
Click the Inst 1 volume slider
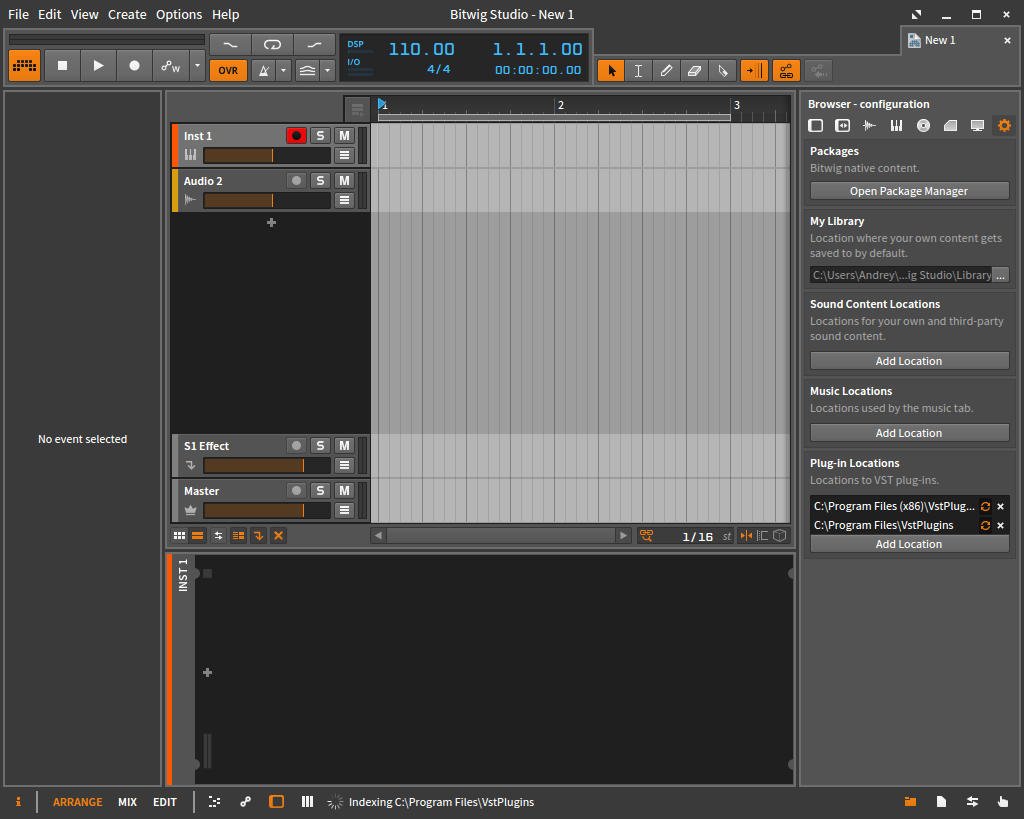pos(266,155)
